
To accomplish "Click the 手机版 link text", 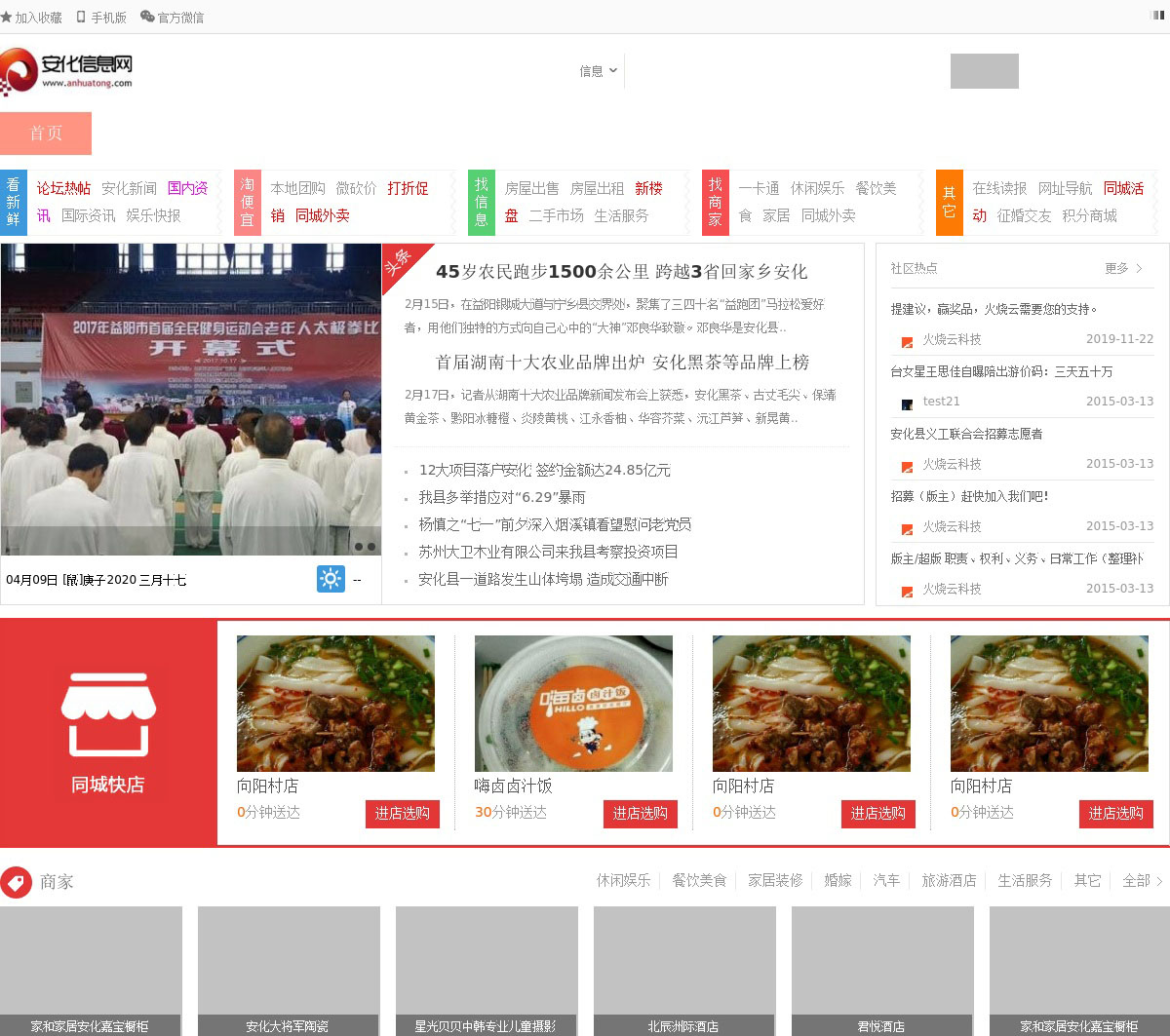I will click(x=108, y=18).
